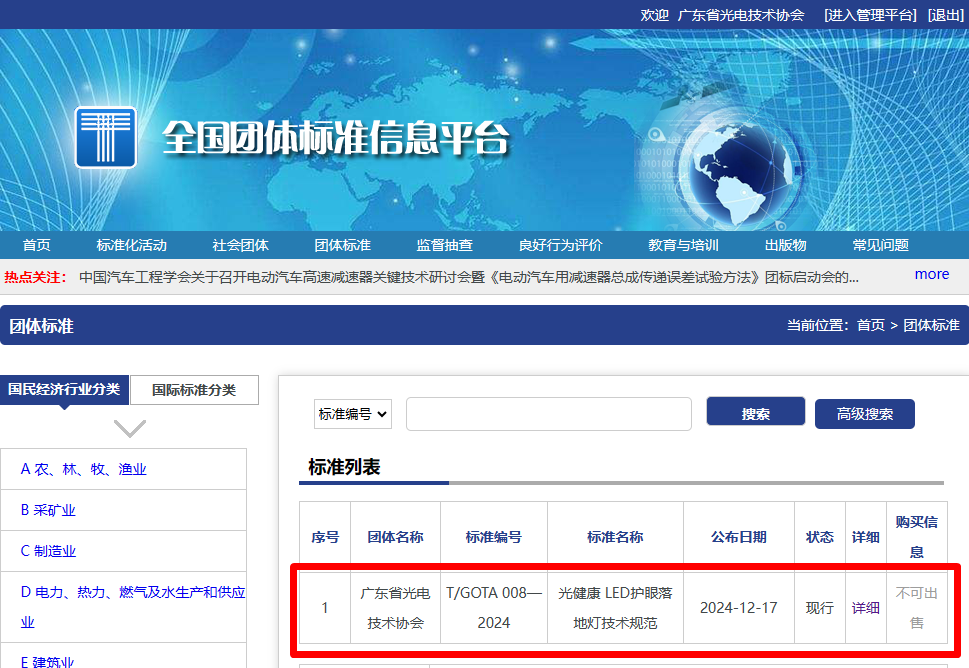Viewport: 969px width, 668px height.
Task: Click the 搜索 button
Action: coord(755,411)
